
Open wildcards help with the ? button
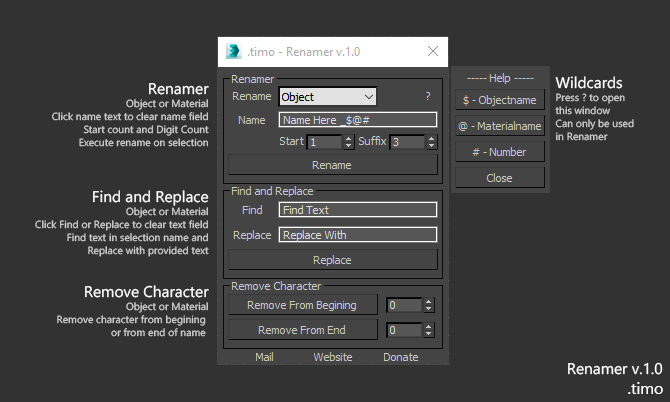coord(428,96)
